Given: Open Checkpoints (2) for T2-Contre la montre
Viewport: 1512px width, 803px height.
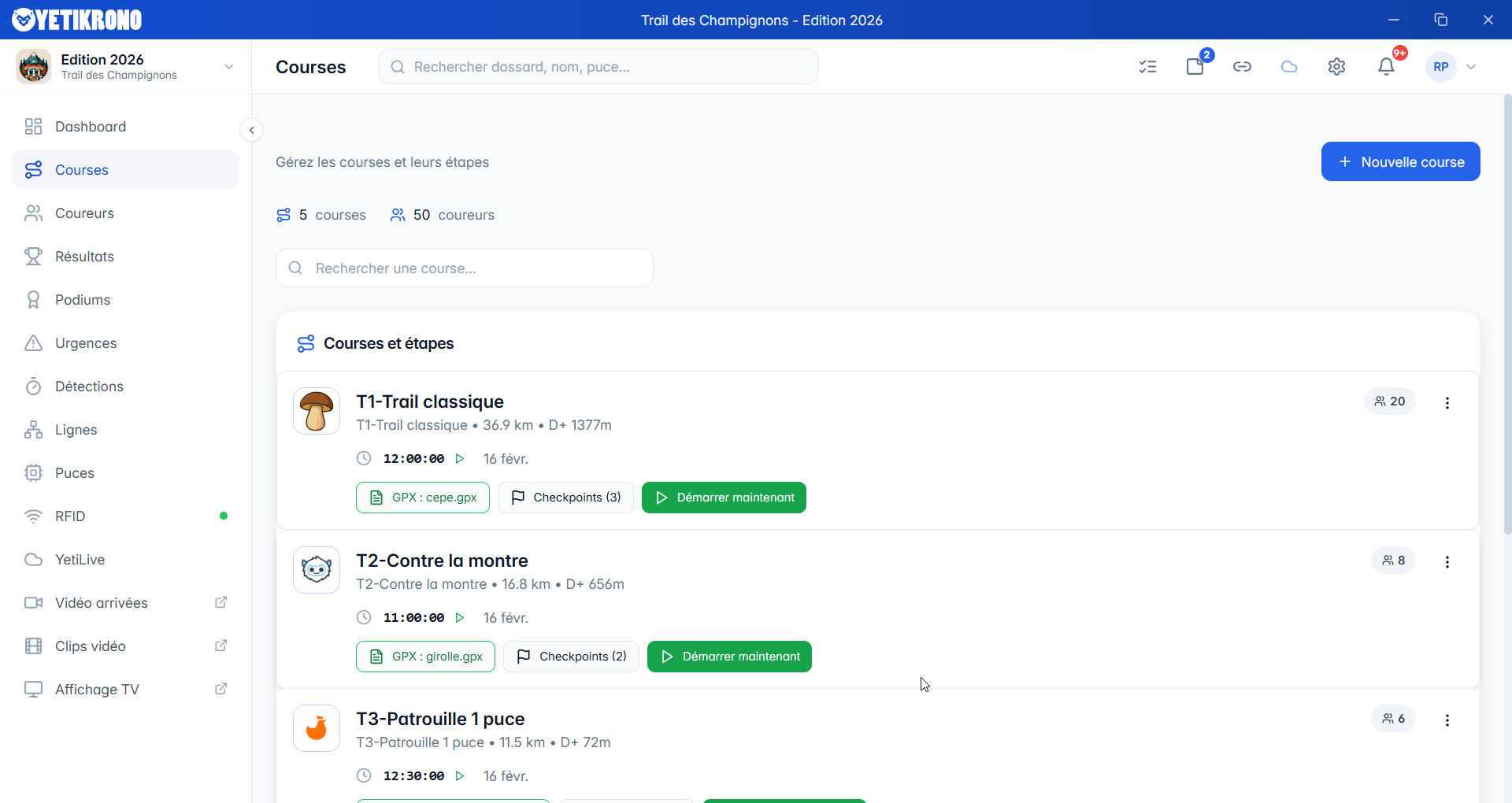Looking at the screenshot, I should (x=571, y=657).
